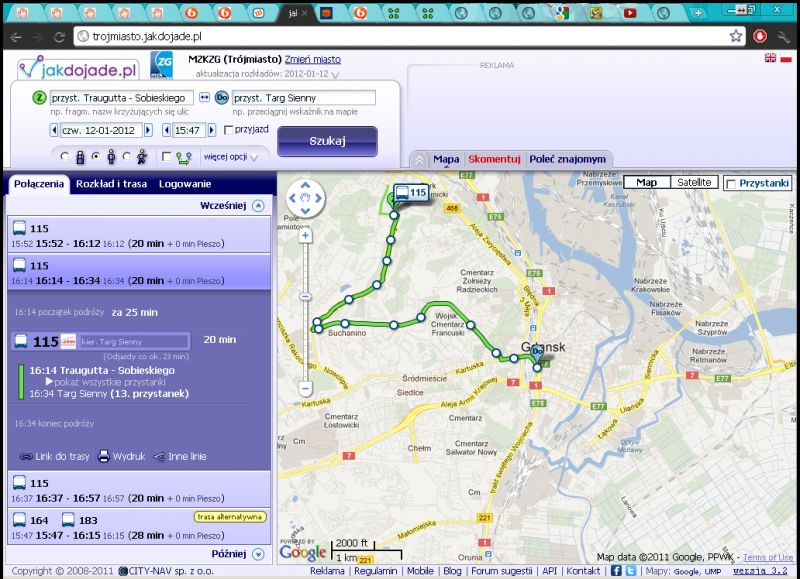Screen dimensions: 800x579
Task: Click the share icon for Inne linie
Action: point(159,457)
